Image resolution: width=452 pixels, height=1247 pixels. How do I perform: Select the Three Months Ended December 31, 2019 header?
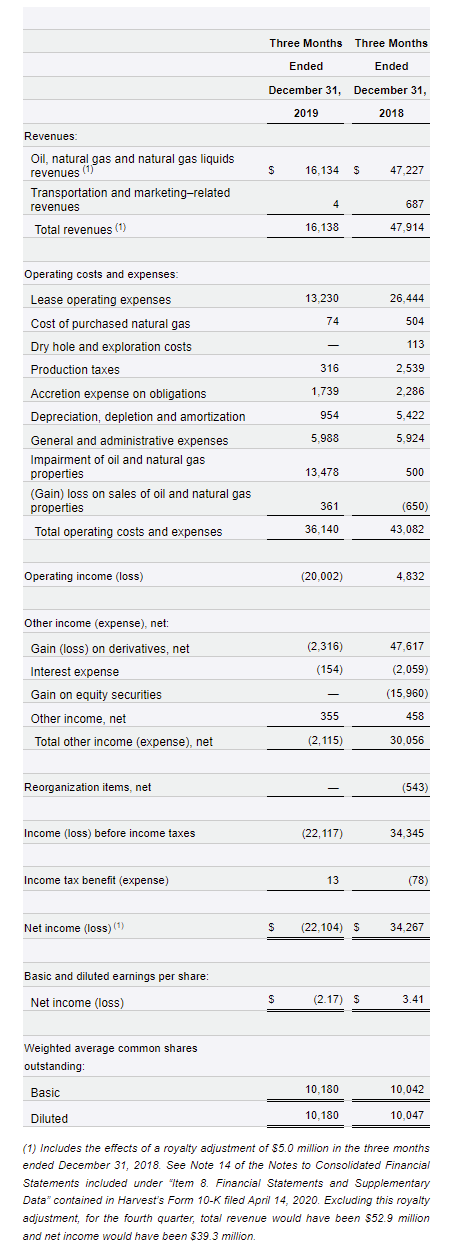pos(306,78)
